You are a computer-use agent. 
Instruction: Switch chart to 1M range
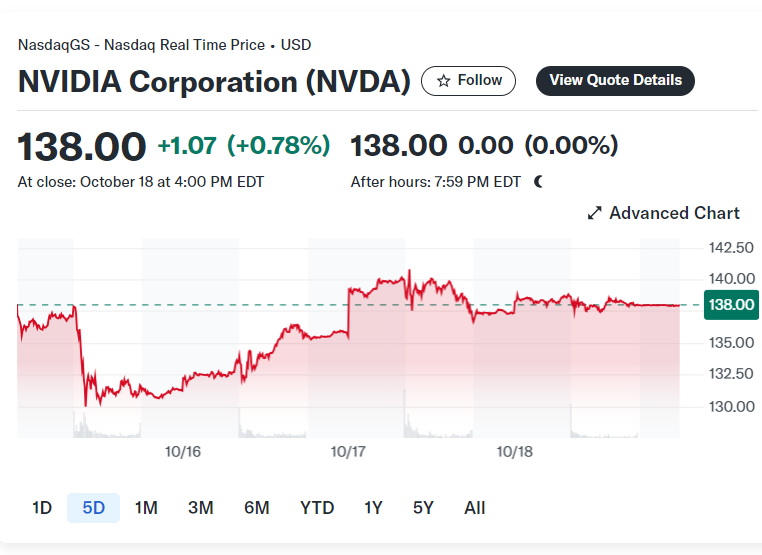(x=146, y=508)
